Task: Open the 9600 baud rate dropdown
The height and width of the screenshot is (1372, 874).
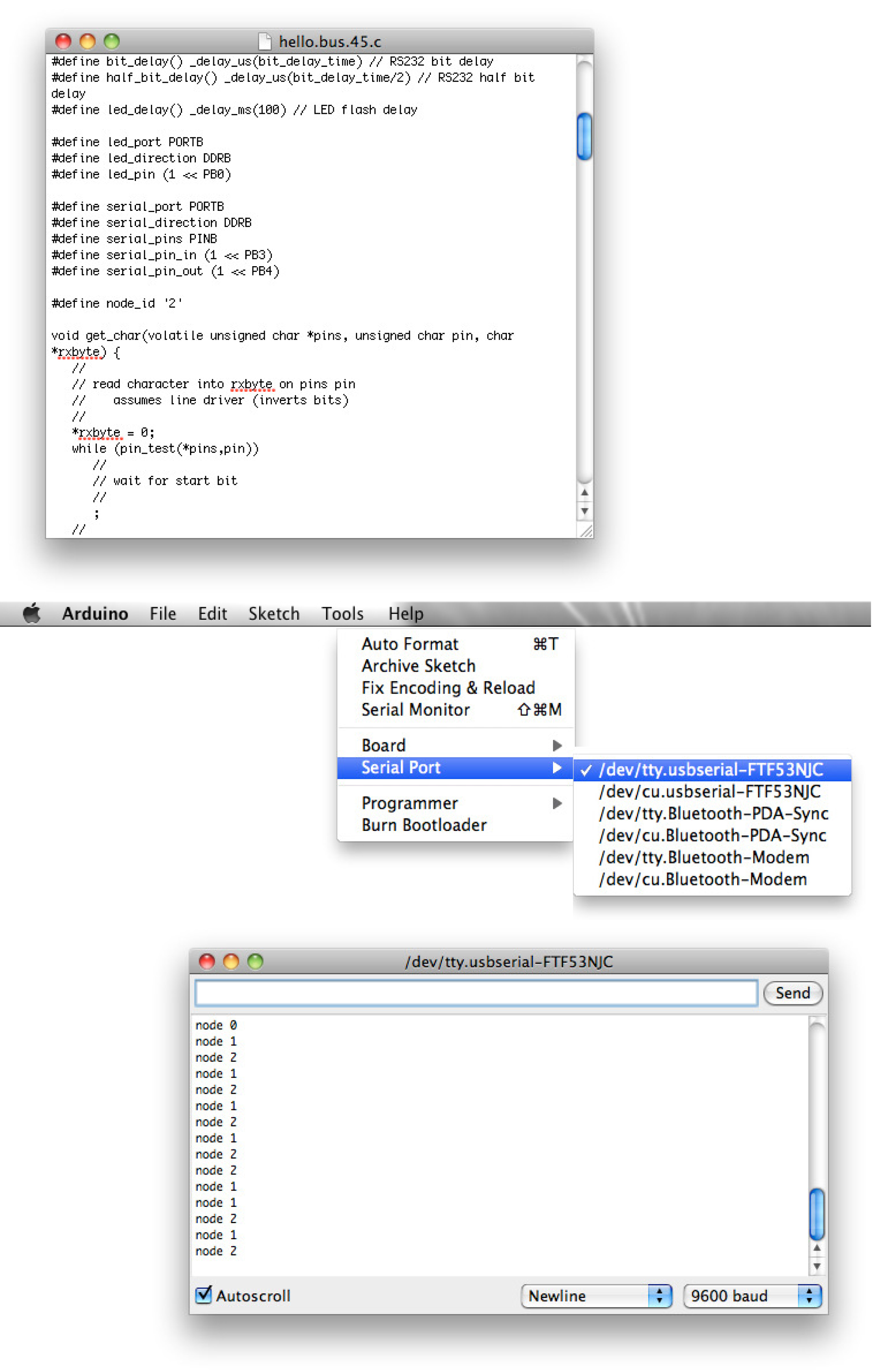Action: 753,1297
